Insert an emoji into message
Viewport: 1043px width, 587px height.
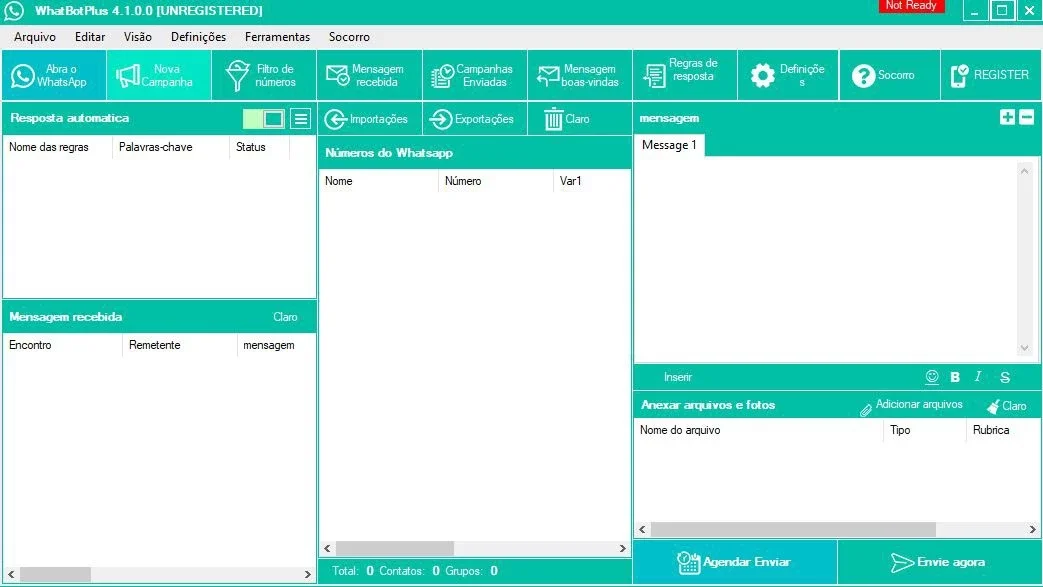[x=932, y=377]
